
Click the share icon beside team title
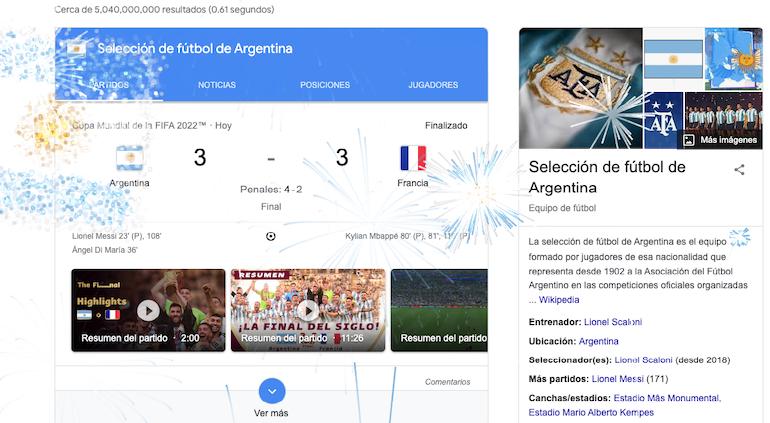coord(739,169)
